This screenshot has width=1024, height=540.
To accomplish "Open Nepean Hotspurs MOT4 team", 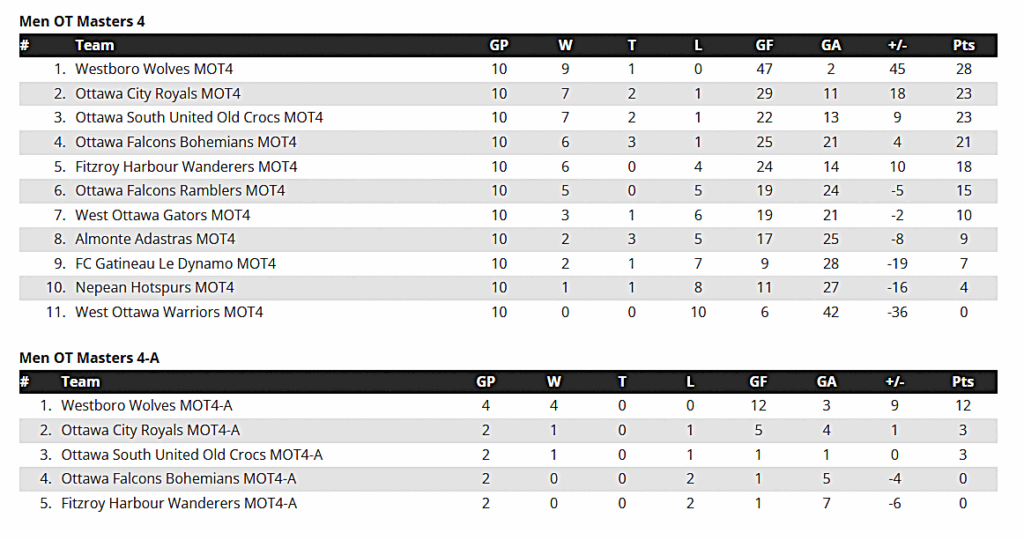I will 155,288.
